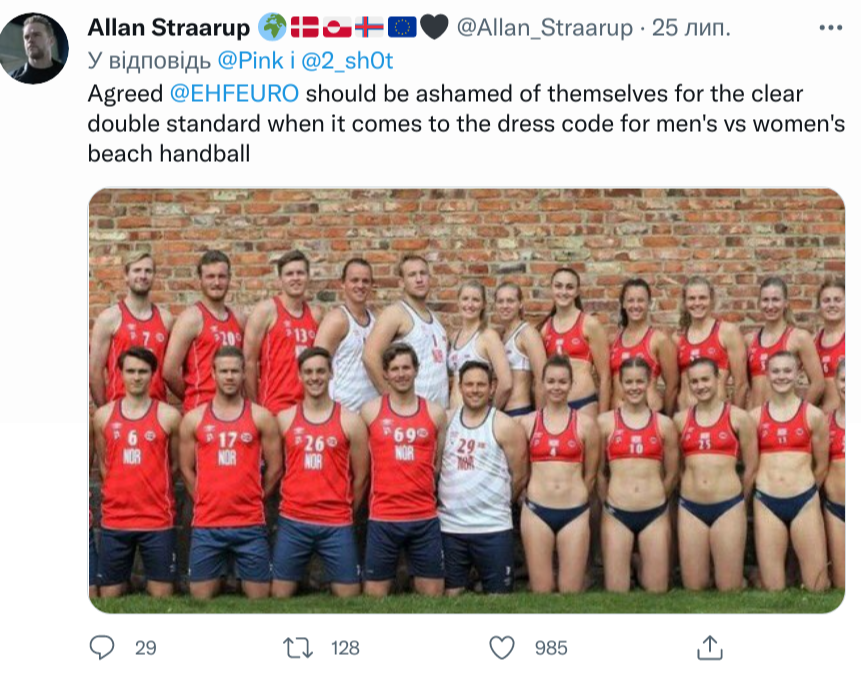Click Allan Straarup's profile avatar

click(x=35, y=48)
